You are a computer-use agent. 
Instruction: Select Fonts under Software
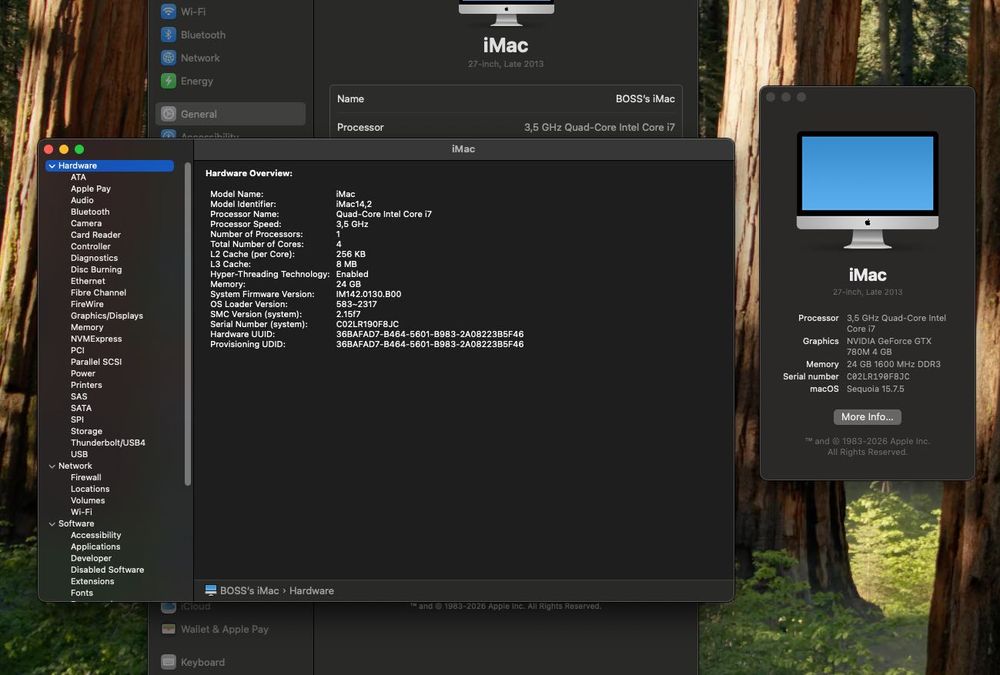(x=82, y=593)
